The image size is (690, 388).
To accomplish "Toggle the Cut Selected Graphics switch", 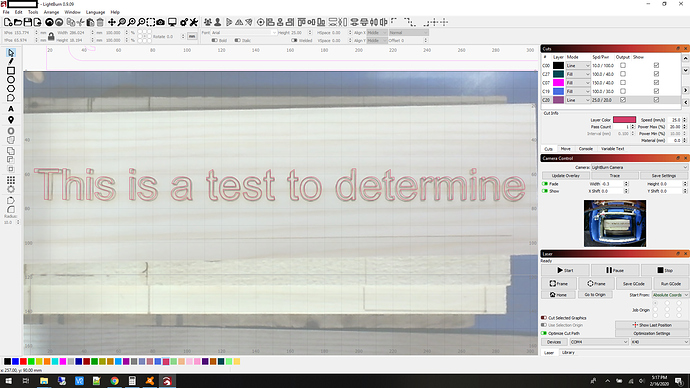I will 544,318.
